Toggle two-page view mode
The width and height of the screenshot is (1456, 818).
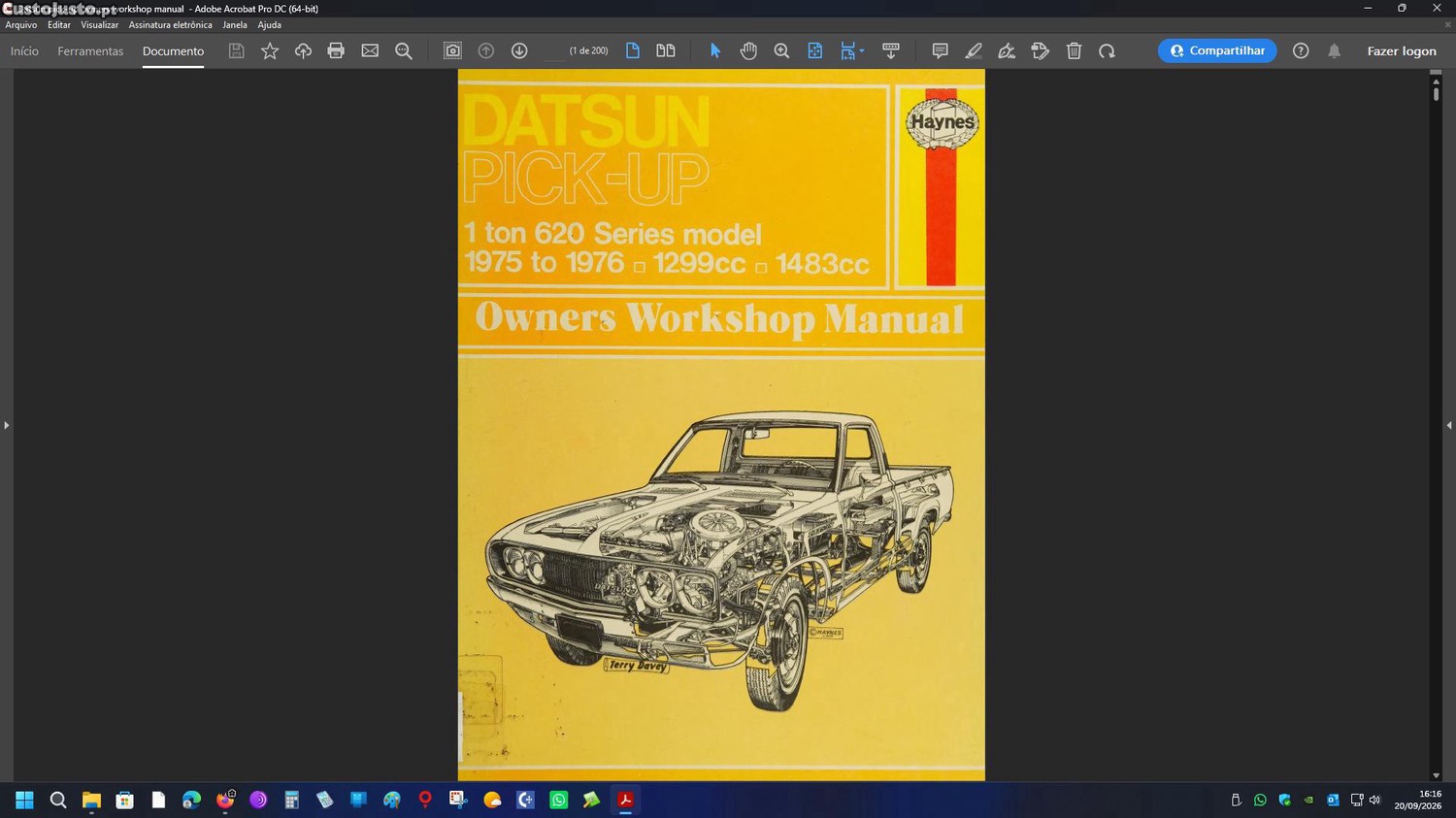[666, 50]
